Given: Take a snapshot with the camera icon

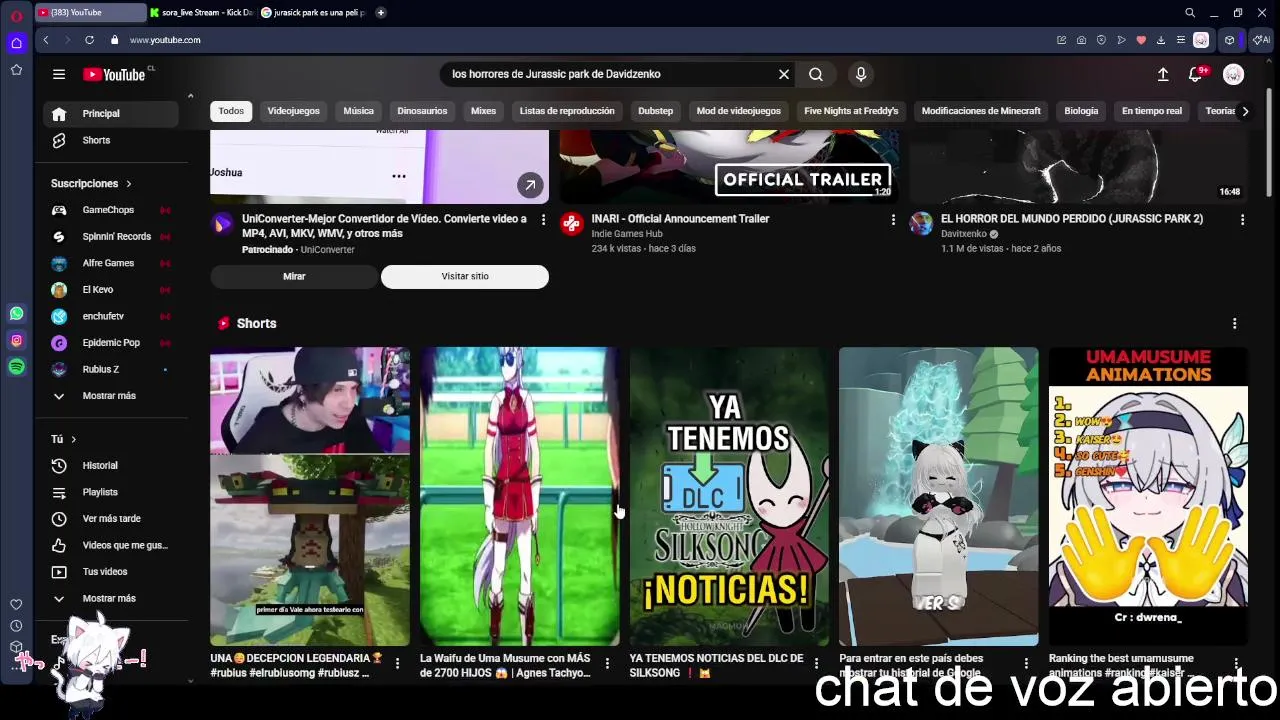Looking at the screenshot, I should pyautogui.click(x=1081, y=40).
